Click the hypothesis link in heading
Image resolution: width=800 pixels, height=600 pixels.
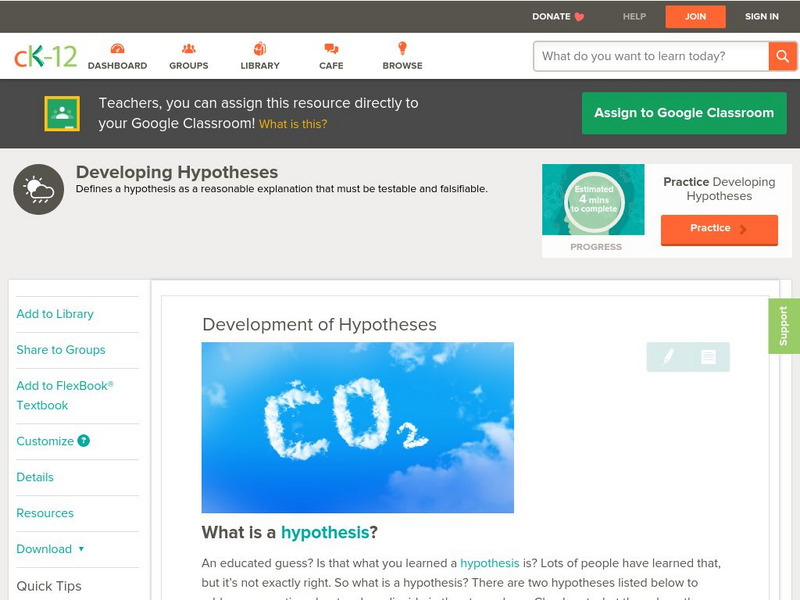[x=324, y=533]
